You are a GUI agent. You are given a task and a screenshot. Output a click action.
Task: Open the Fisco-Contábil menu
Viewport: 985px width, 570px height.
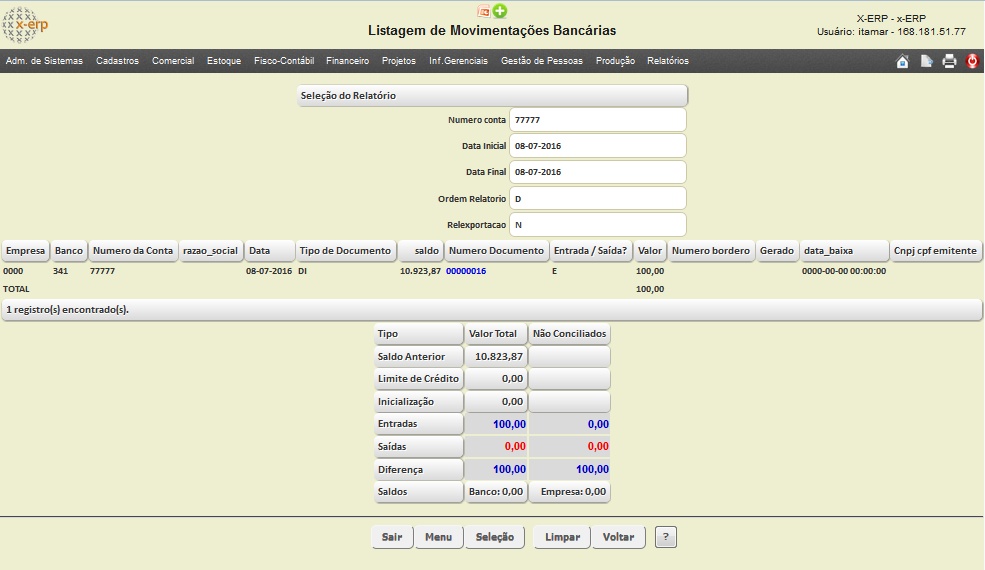[x=284, y=61]
